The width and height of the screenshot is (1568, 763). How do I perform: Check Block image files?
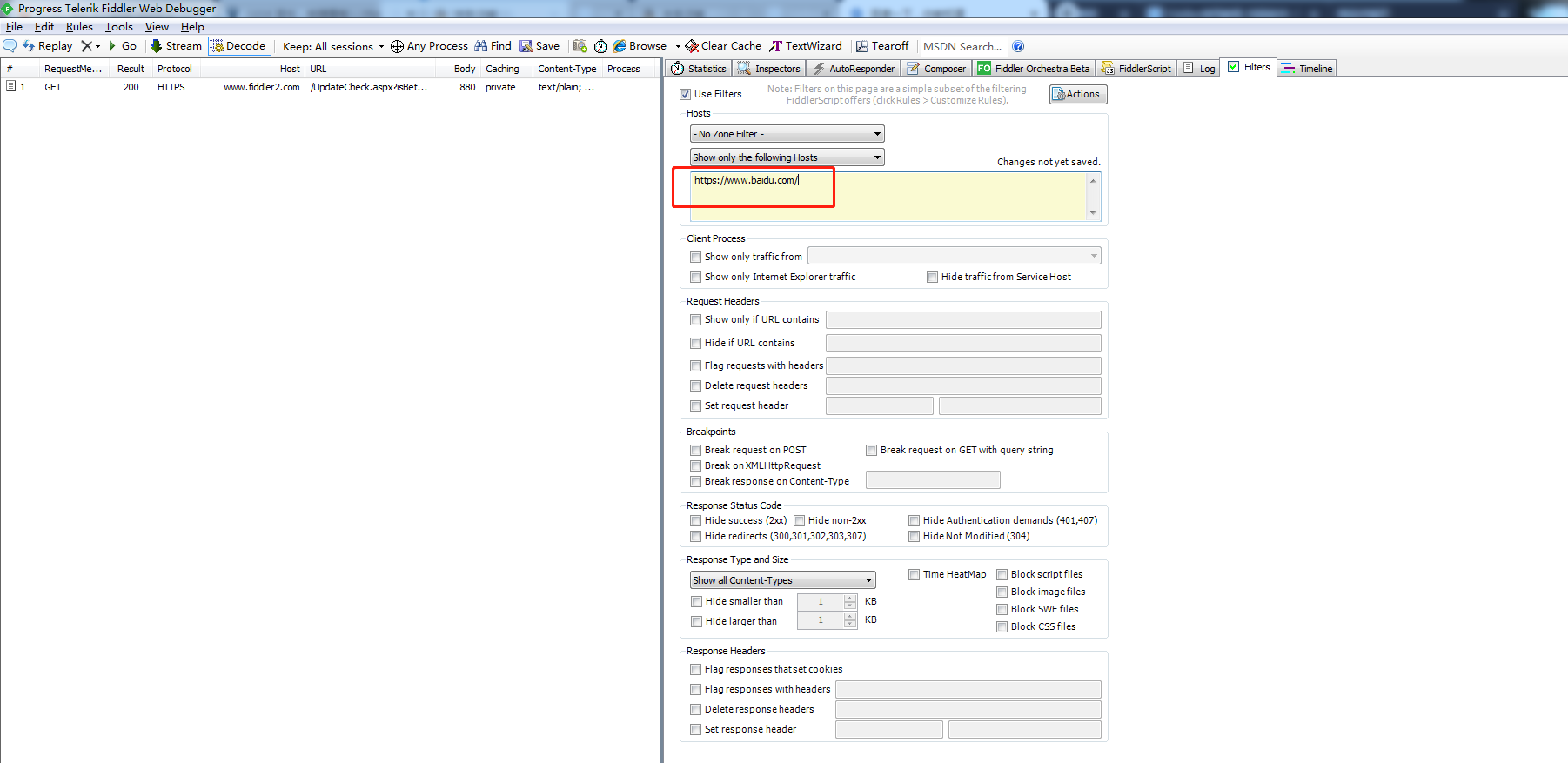[1002, 592]
